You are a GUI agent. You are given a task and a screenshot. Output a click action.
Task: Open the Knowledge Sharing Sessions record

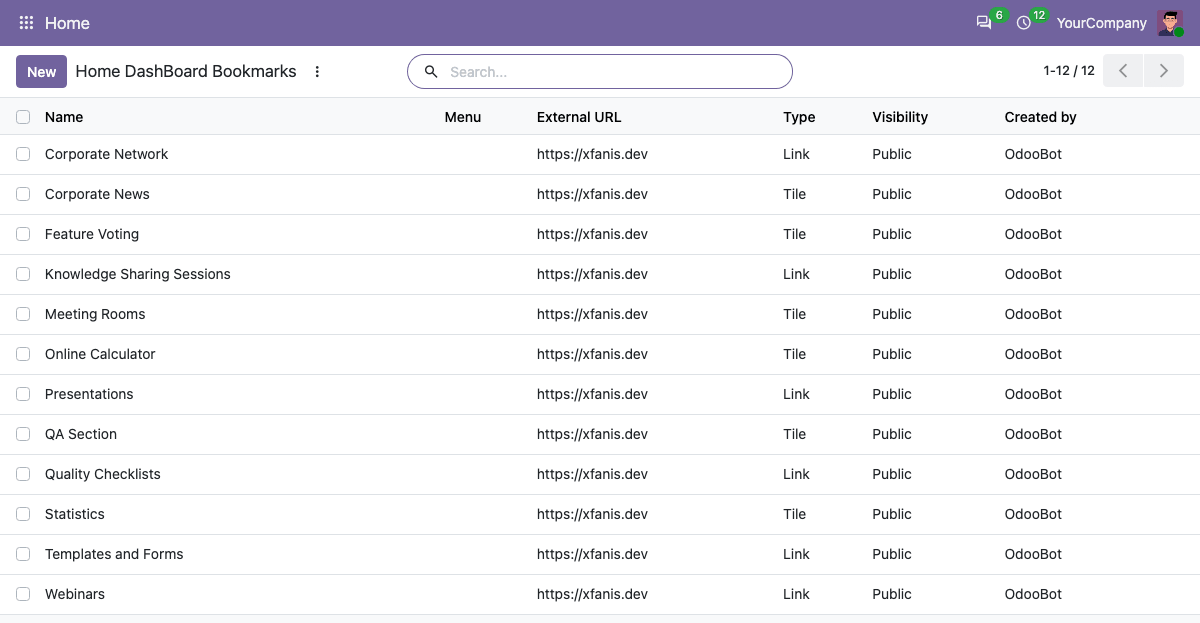138,274
